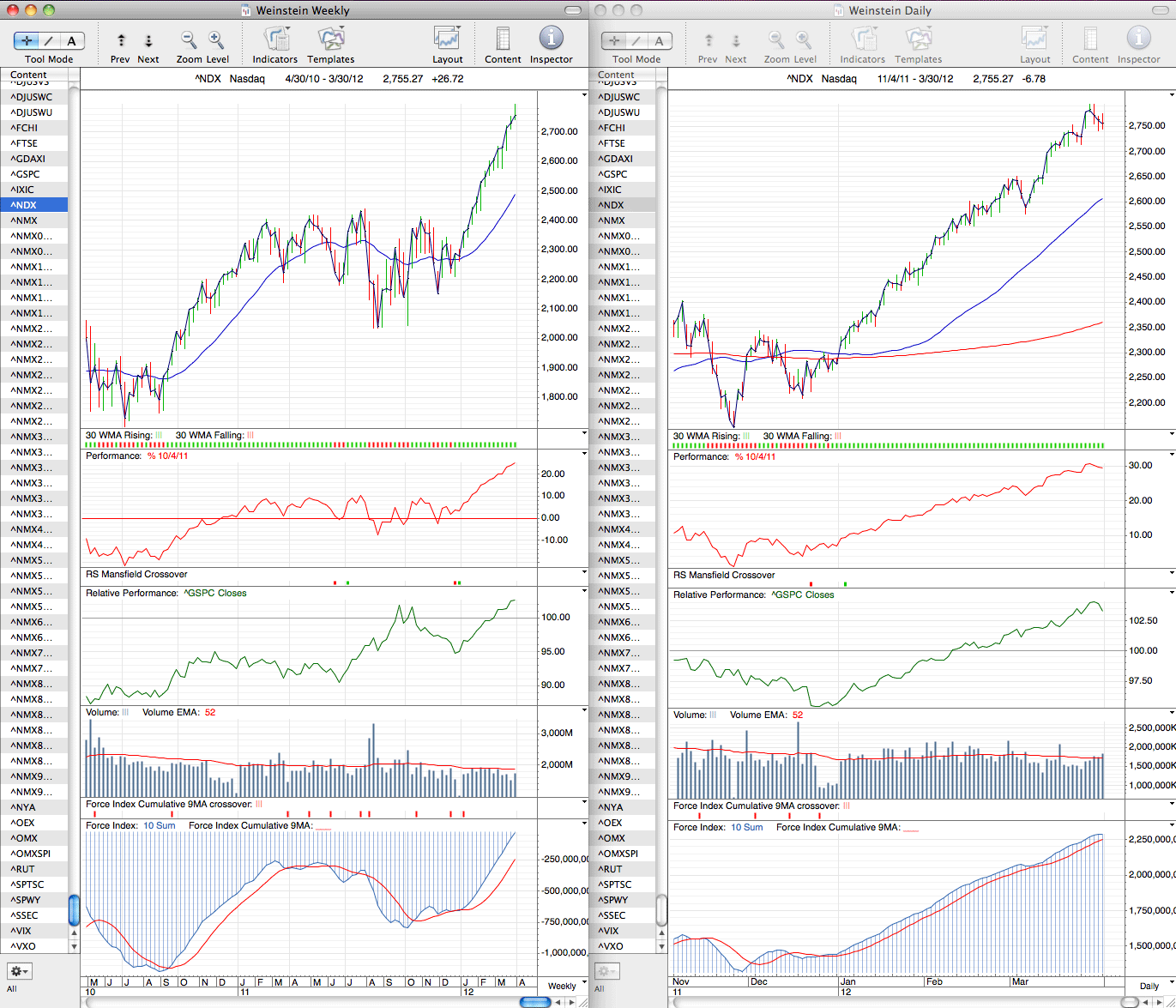Viewport: 1176px width, 1008px height.
Task: Select ^NDX in the Daily content list
Action: coord(622,205)
